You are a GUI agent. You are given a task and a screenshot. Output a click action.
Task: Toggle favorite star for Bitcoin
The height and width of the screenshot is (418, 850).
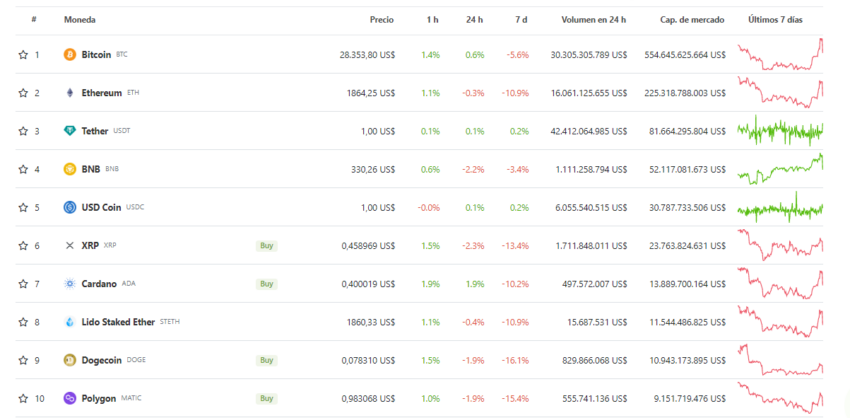[23, 55]
